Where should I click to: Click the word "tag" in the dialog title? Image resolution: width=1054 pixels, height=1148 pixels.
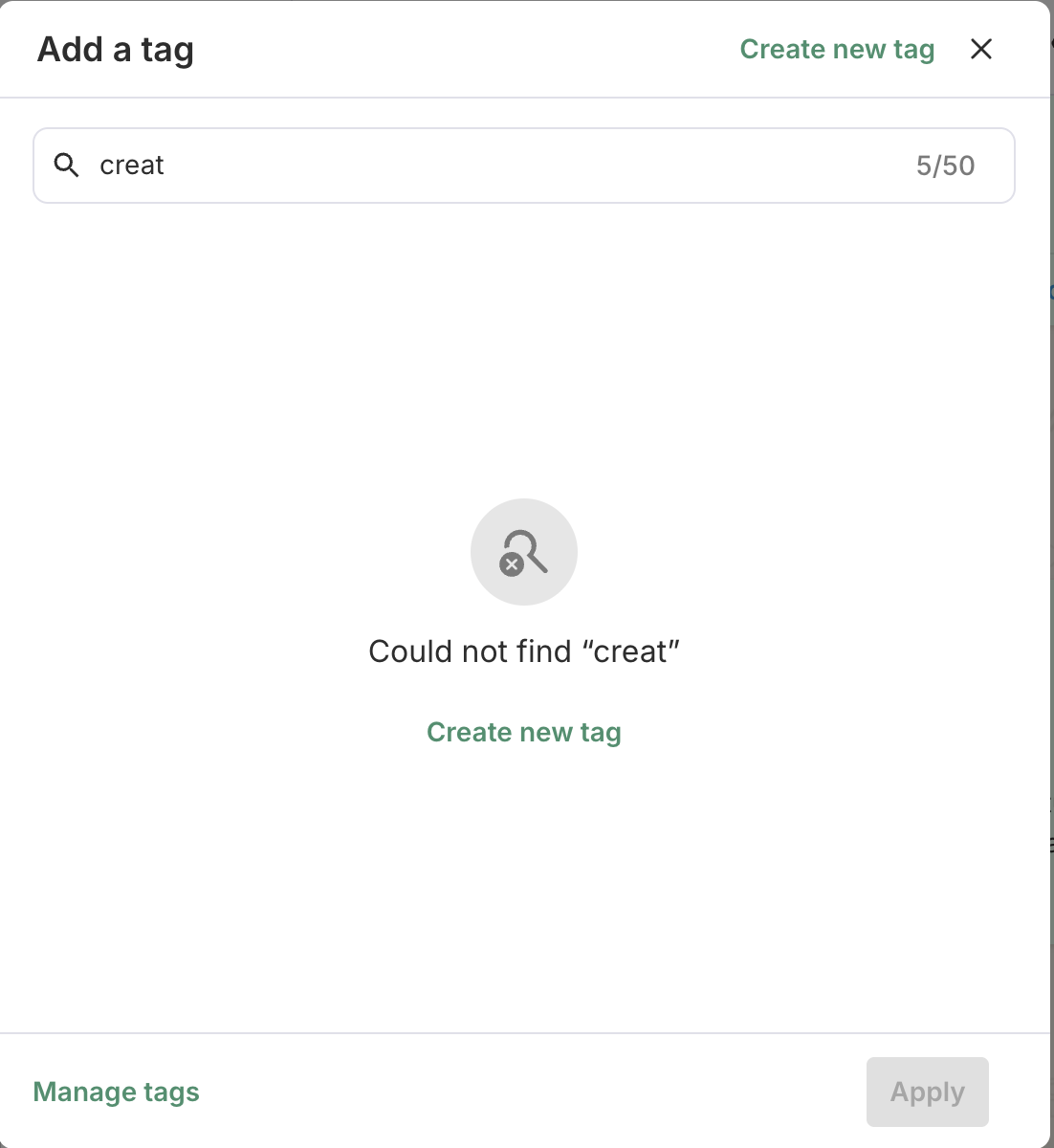(167, 50)
